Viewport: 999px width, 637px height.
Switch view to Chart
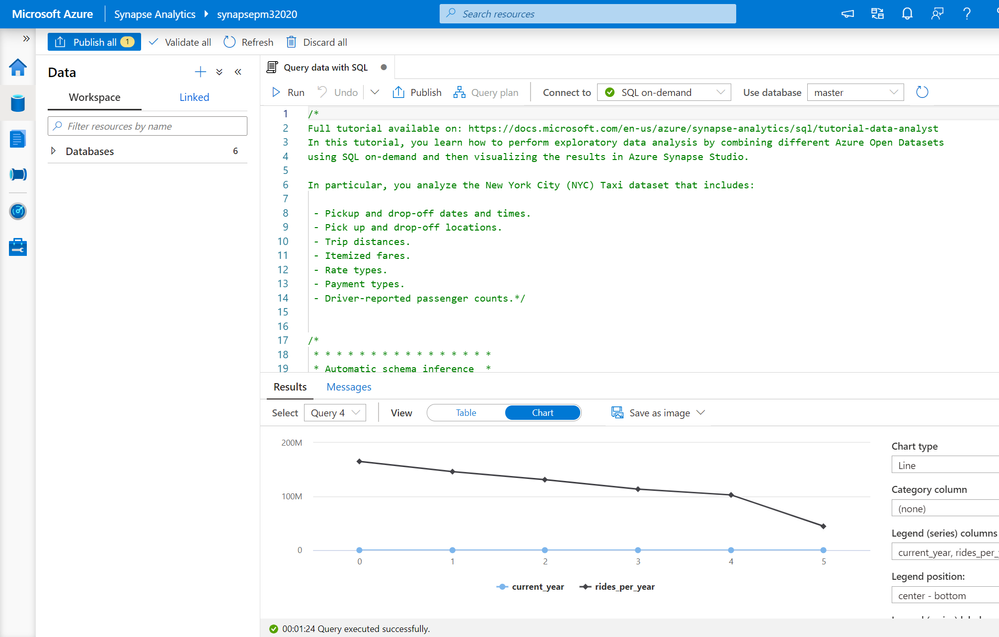tap(543, 413)
